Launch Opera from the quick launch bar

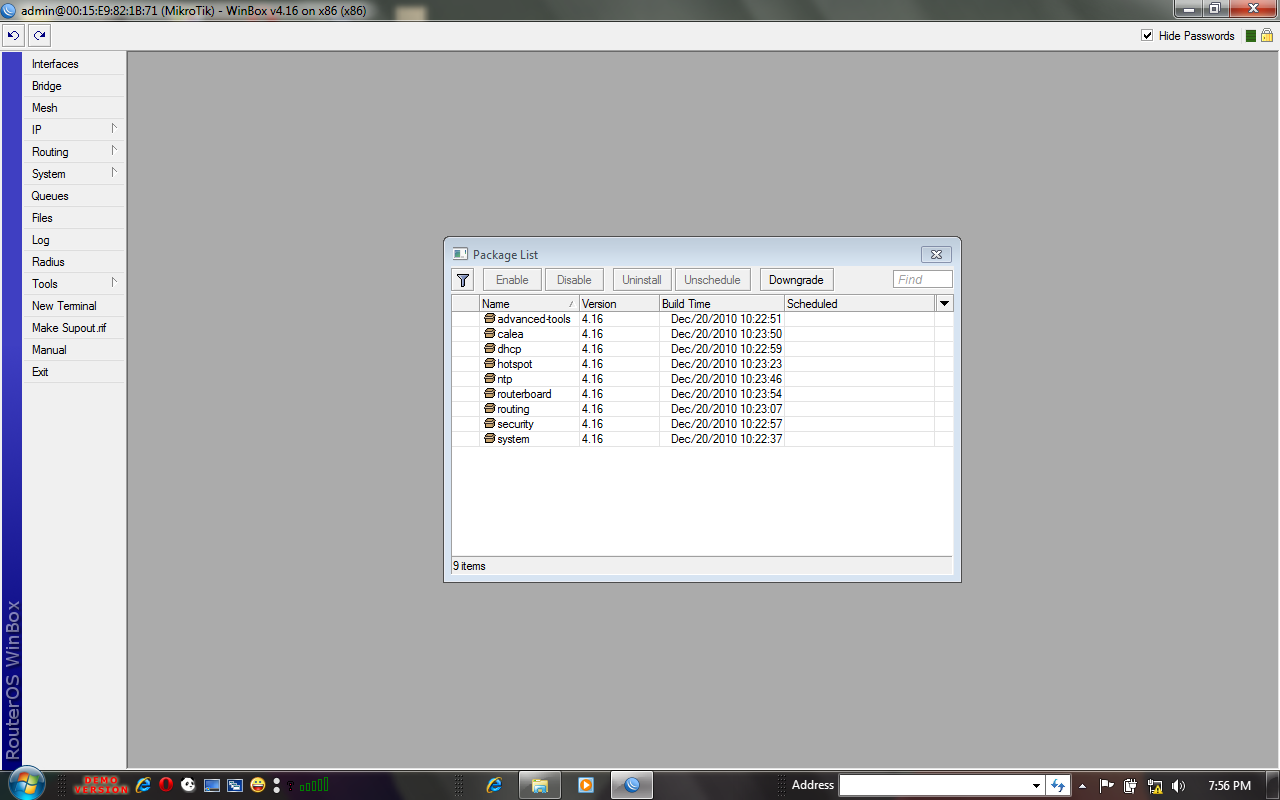coord(166,785)
